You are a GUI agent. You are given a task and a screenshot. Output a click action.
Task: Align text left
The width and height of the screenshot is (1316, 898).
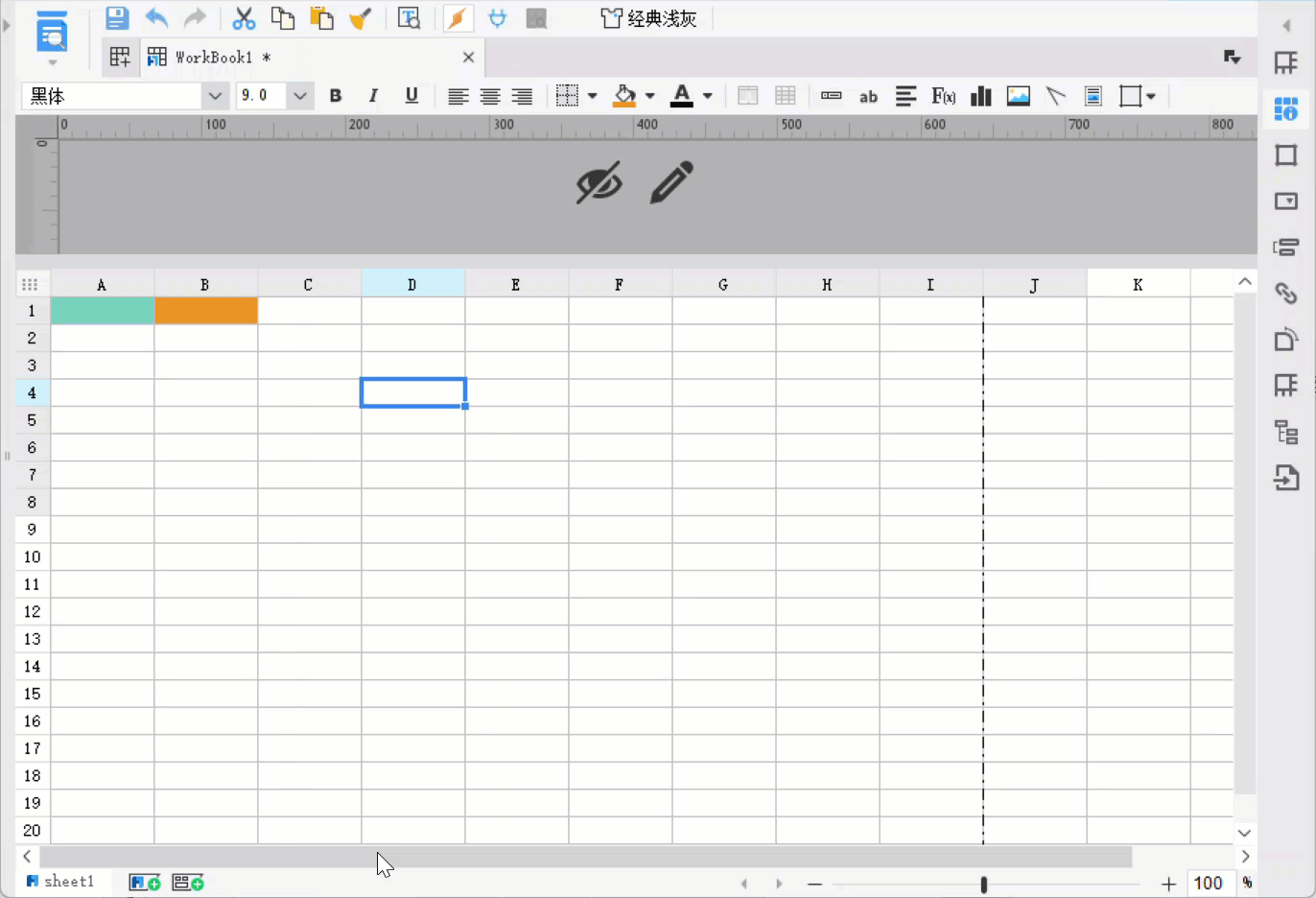pos(458,96)
